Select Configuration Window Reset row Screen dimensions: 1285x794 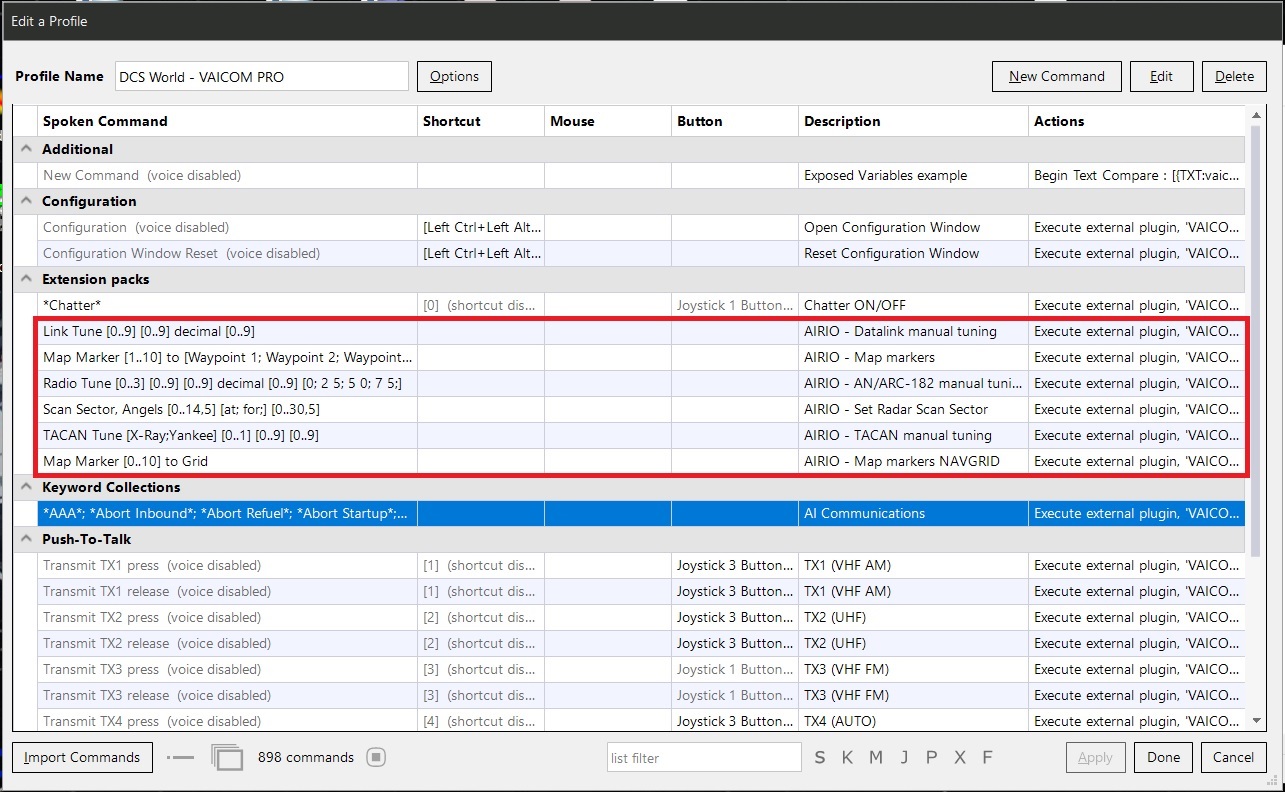click(x=641, y=253)
